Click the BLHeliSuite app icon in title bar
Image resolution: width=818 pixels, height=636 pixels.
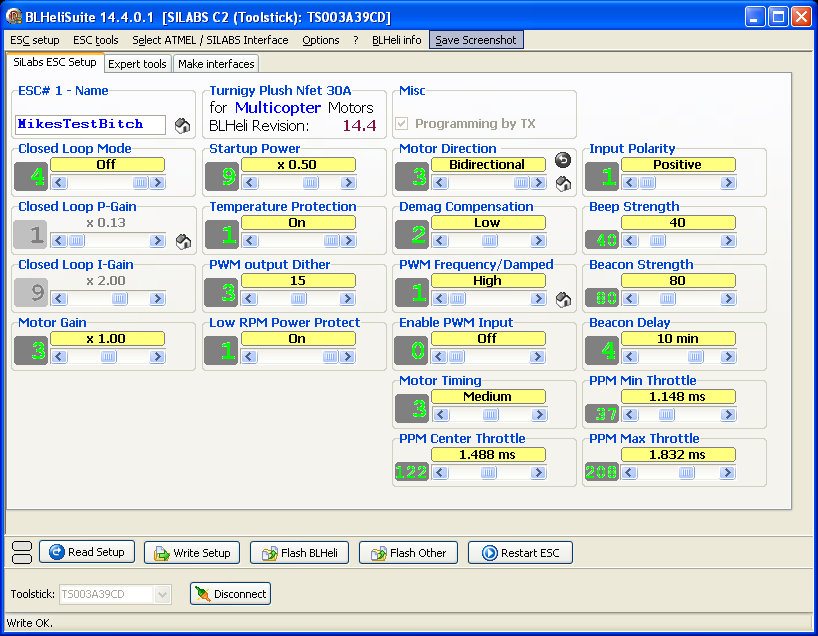pyautogui.click(x=14, y=16)
